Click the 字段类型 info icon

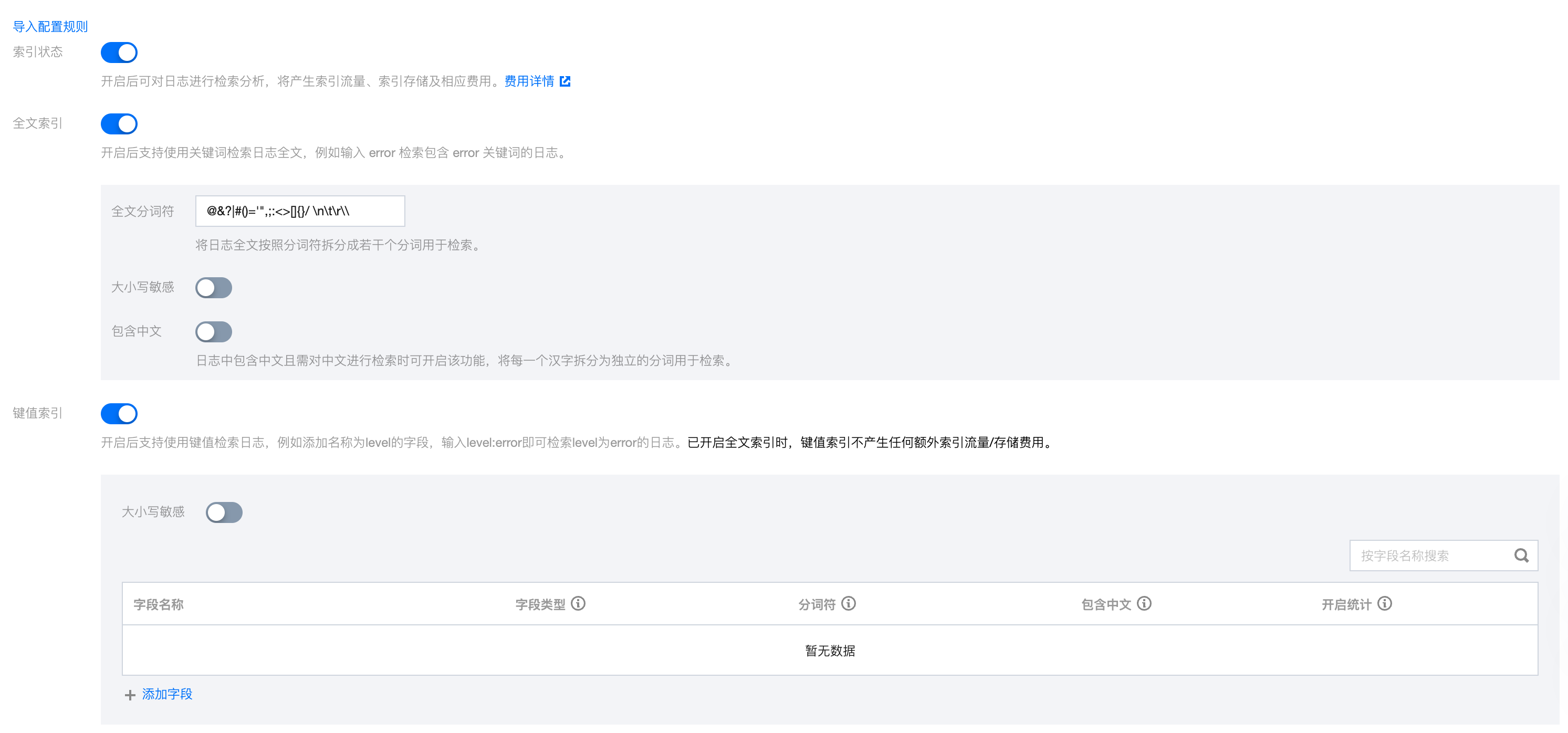[x=578, y=603]
